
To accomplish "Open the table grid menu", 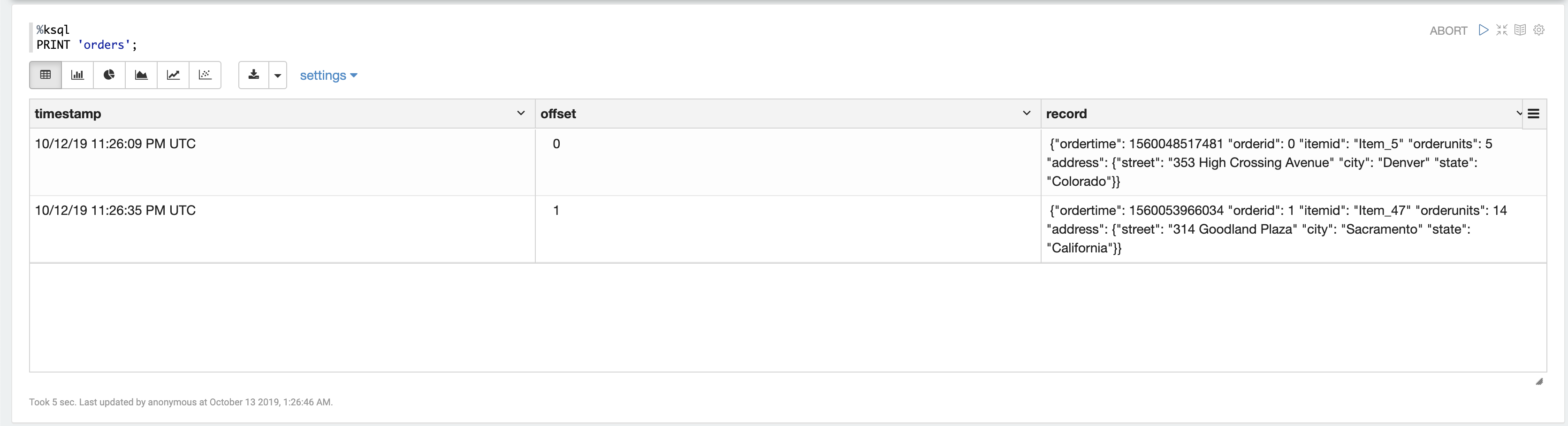I will coord(1534,114).
